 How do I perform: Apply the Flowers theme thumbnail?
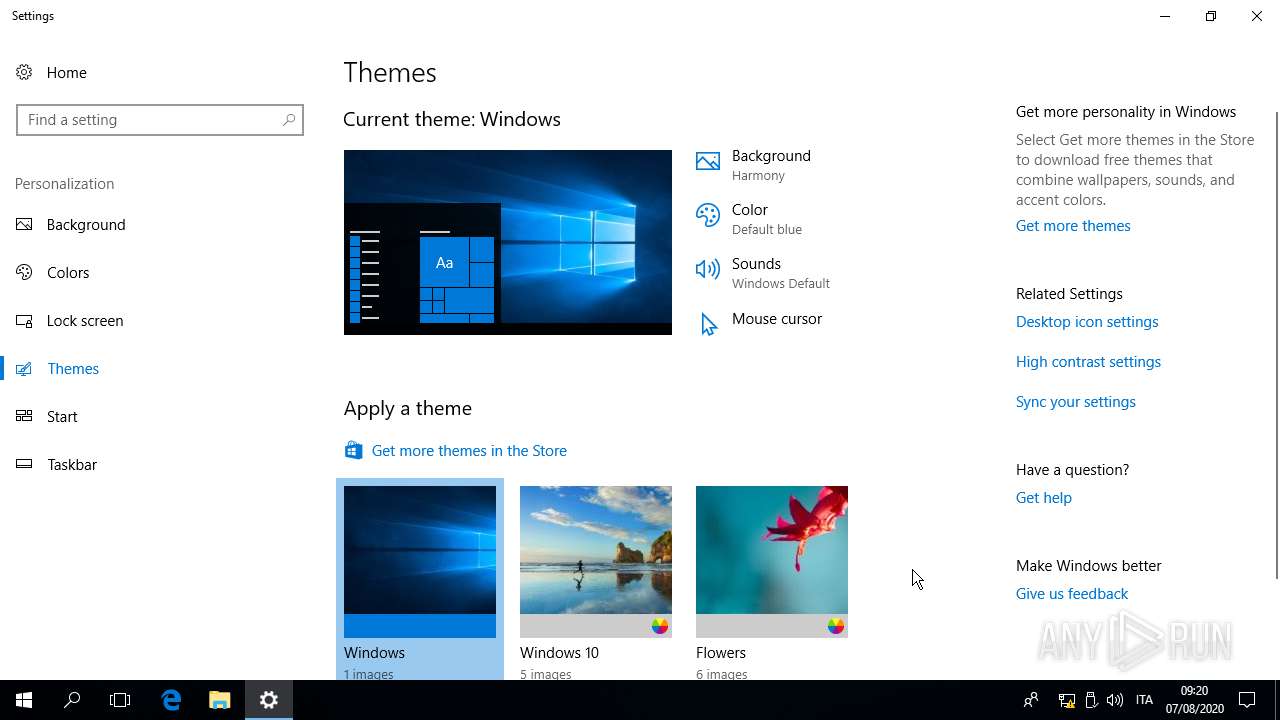(x=772, y=562)
